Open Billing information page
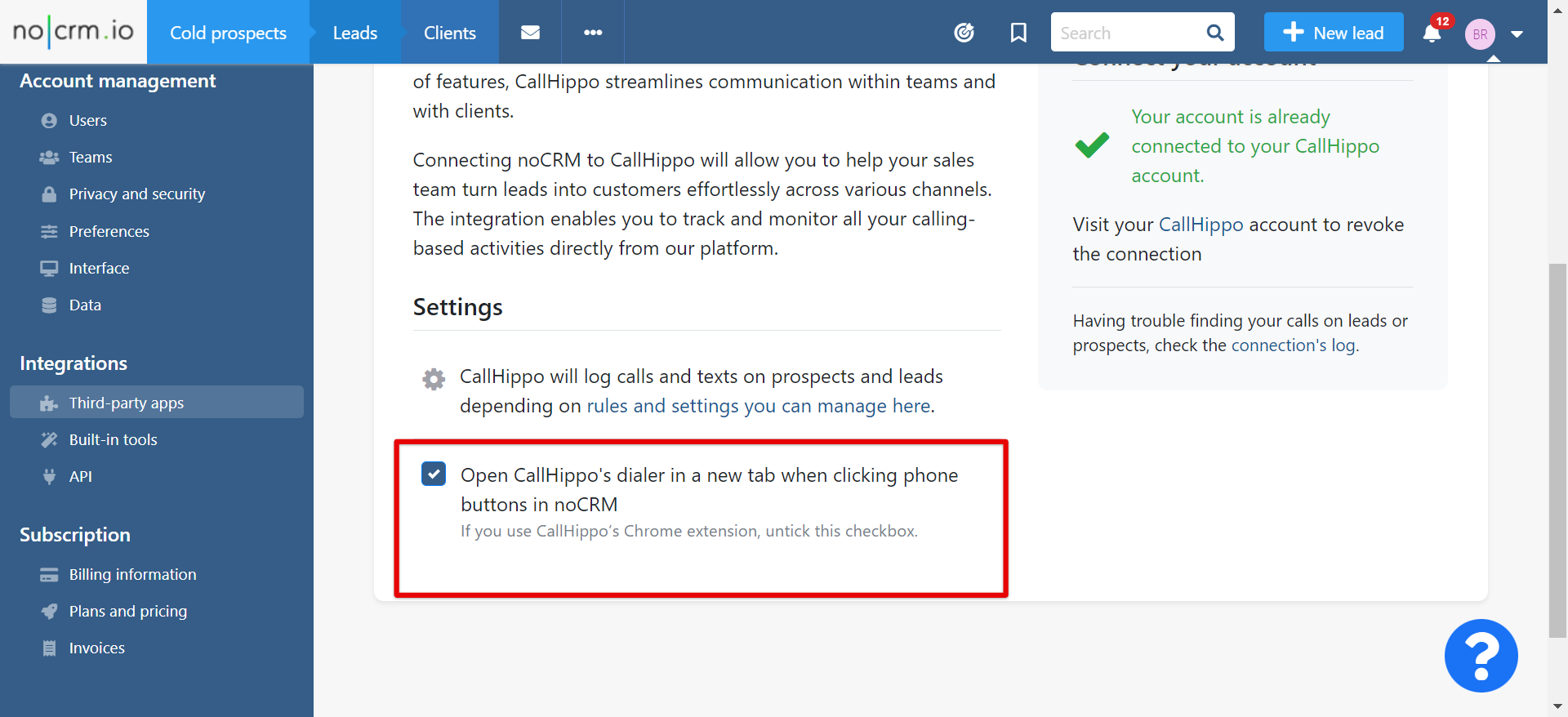Image resolution: width=1568 pixels, height=717 pixels. [133, 575]
